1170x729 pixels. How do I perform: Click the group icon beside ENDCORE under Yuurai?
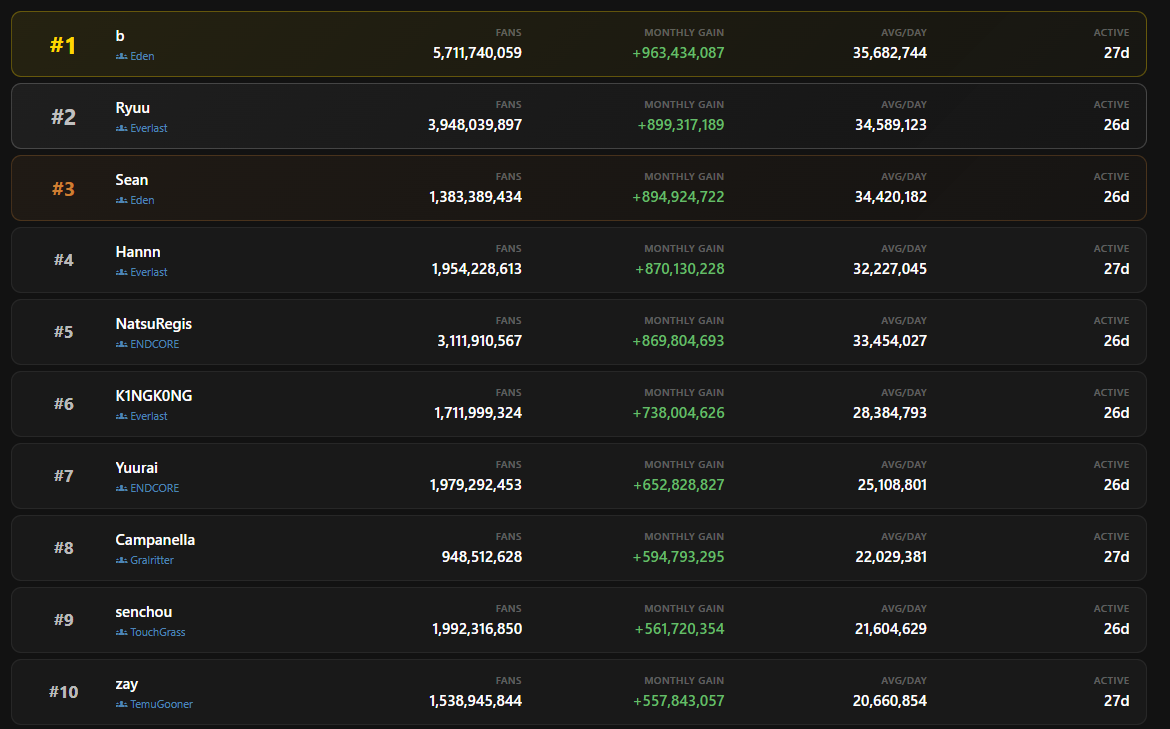[x=122, y=488]
